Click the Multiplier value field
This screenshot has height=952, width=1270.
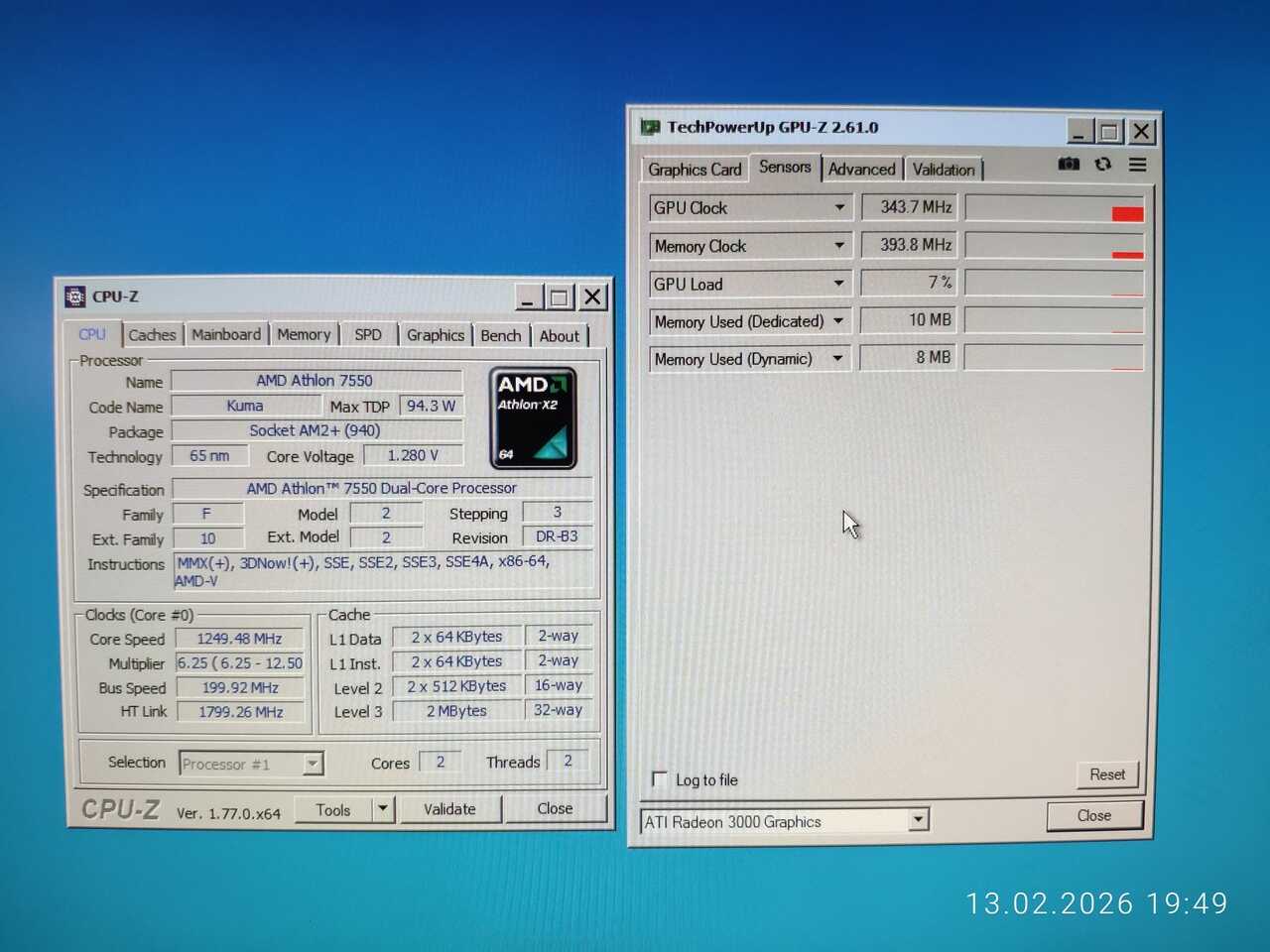point(240,662)
